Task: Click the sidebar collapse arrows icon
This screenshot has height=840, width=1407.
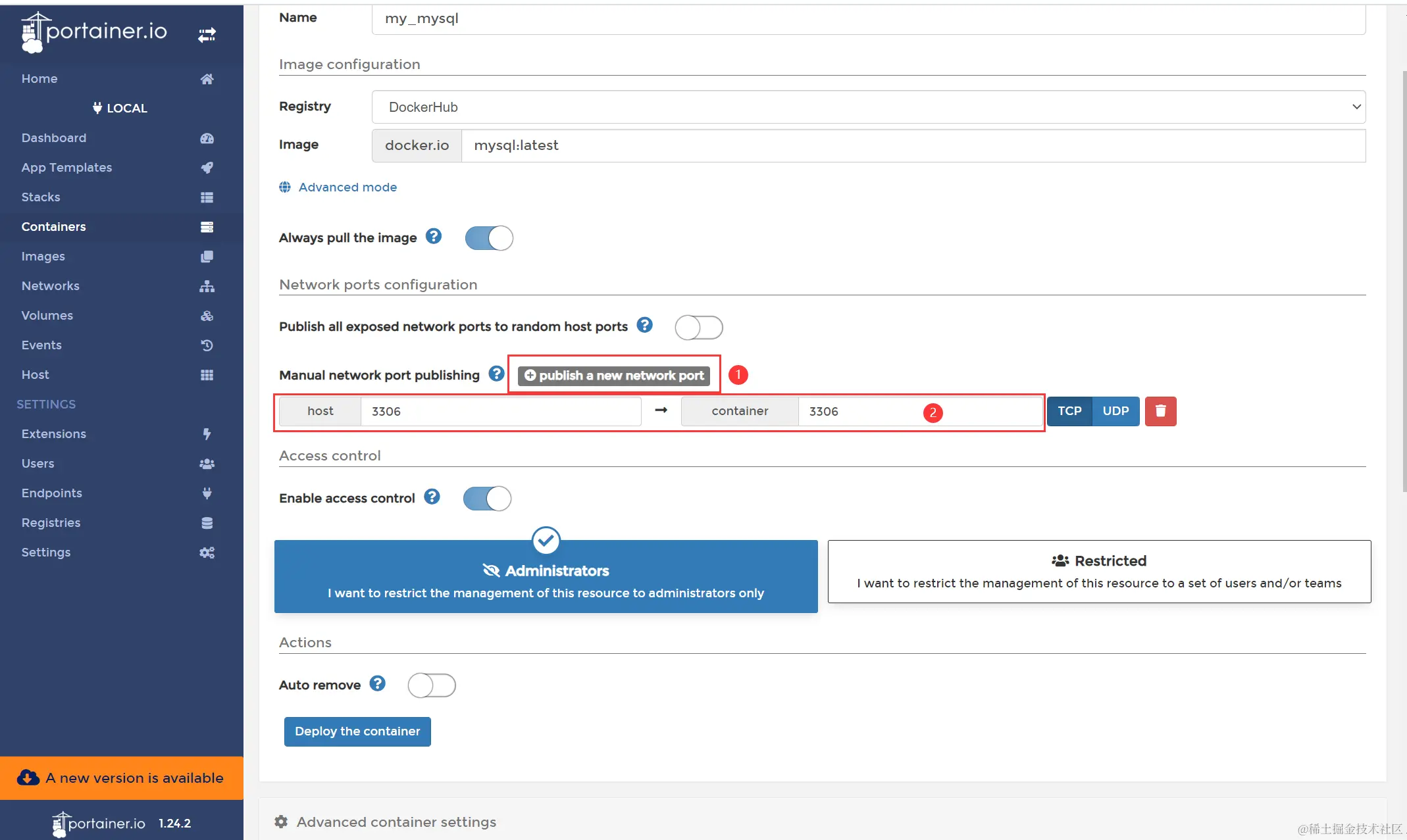Action: [x=207, y=35]
